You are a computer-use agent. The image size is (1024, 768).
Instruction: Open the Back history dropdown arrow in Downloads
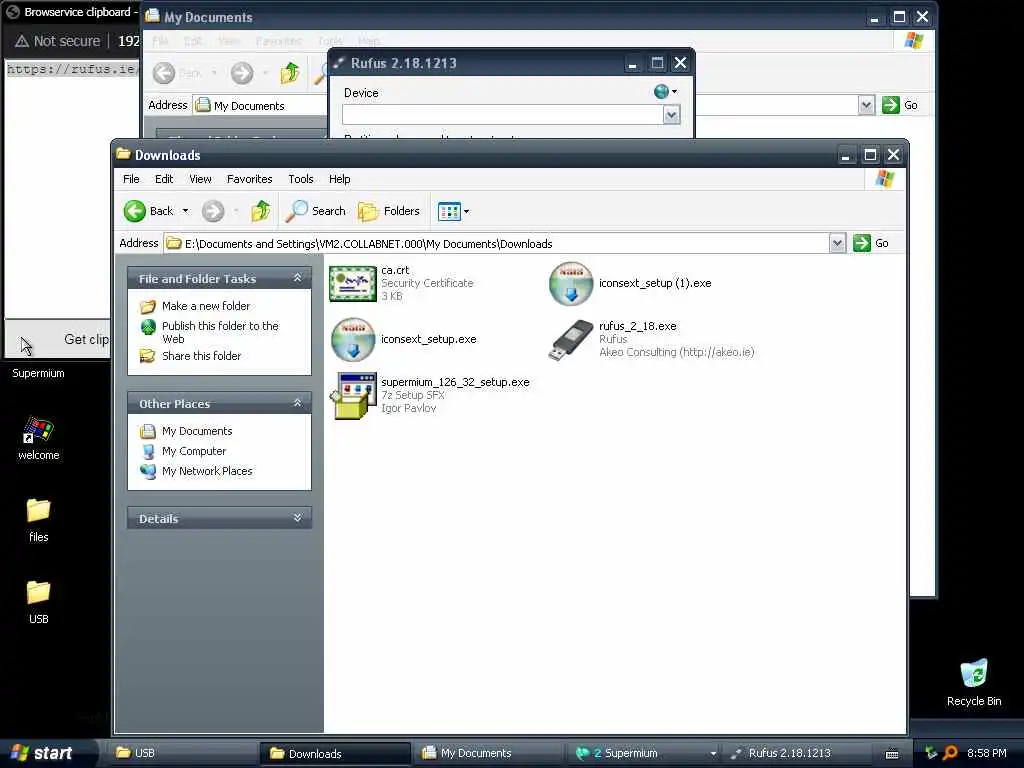[185, 211]
